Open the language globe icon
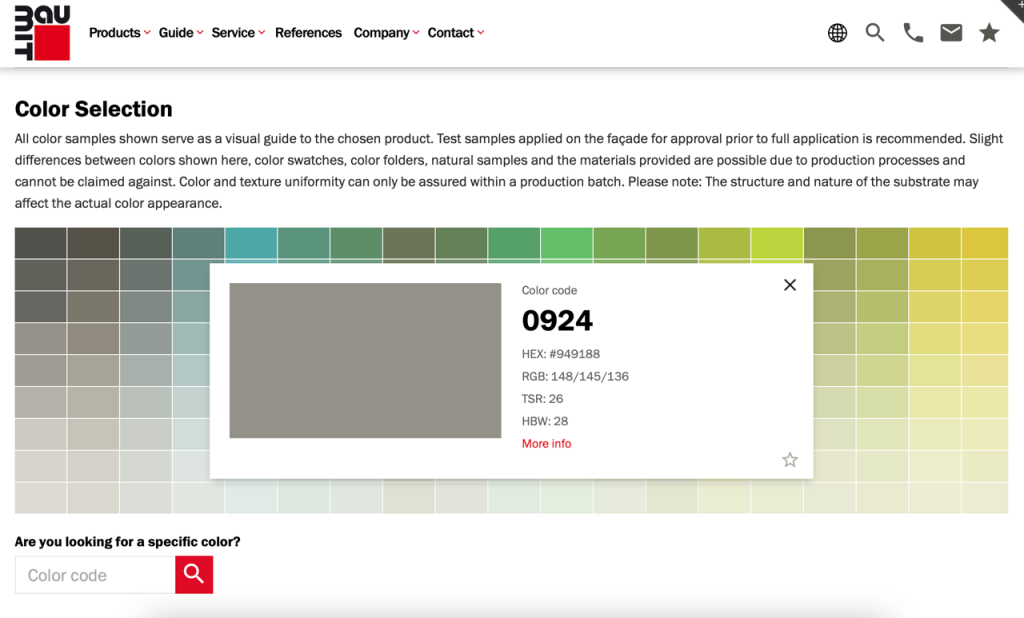The height and width of the screenshot is (618, 1024). click(837, 33)
